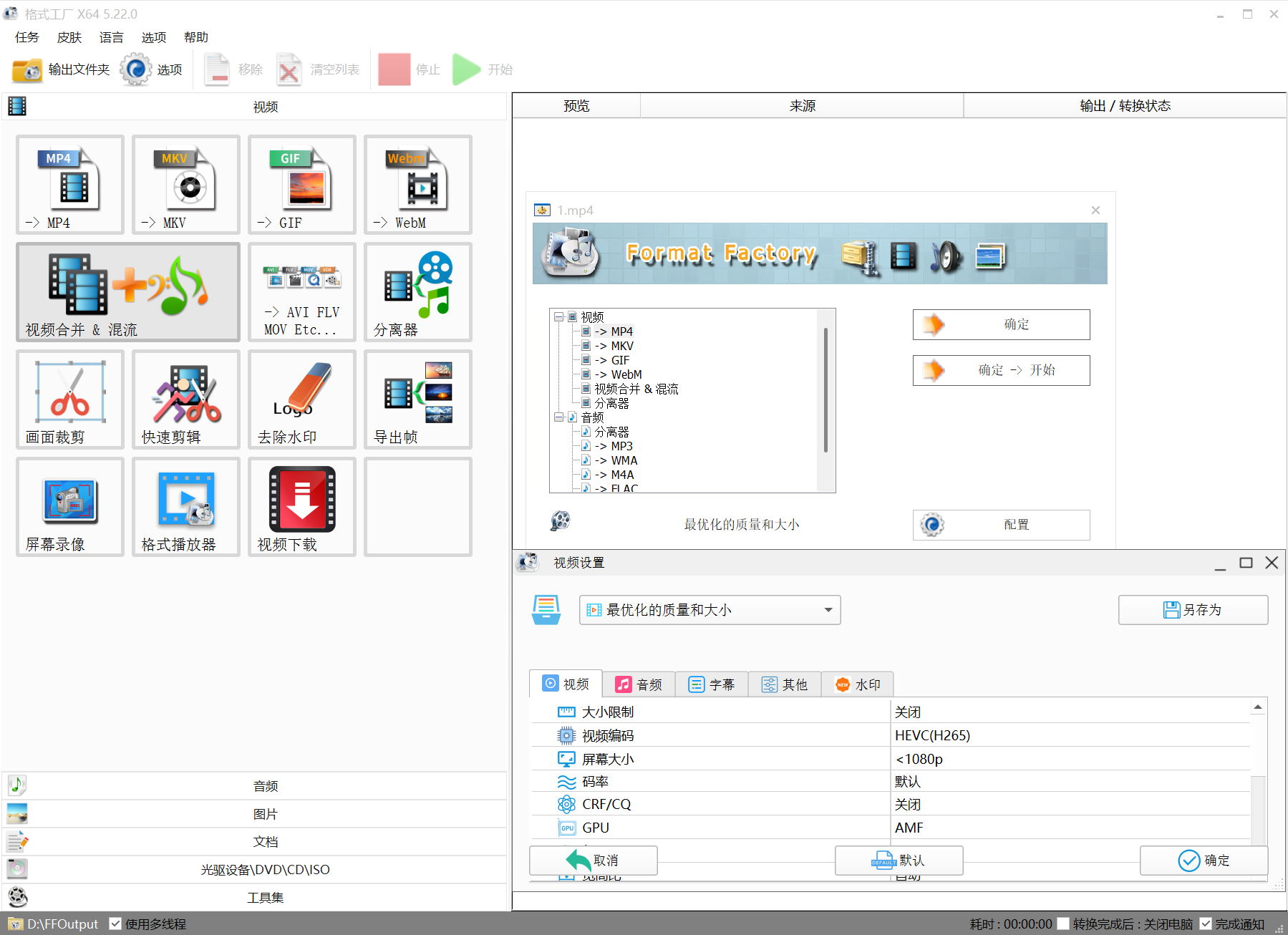Click the film strip icon in banner
Screen dimensions: 1288x935
point(904,256)
